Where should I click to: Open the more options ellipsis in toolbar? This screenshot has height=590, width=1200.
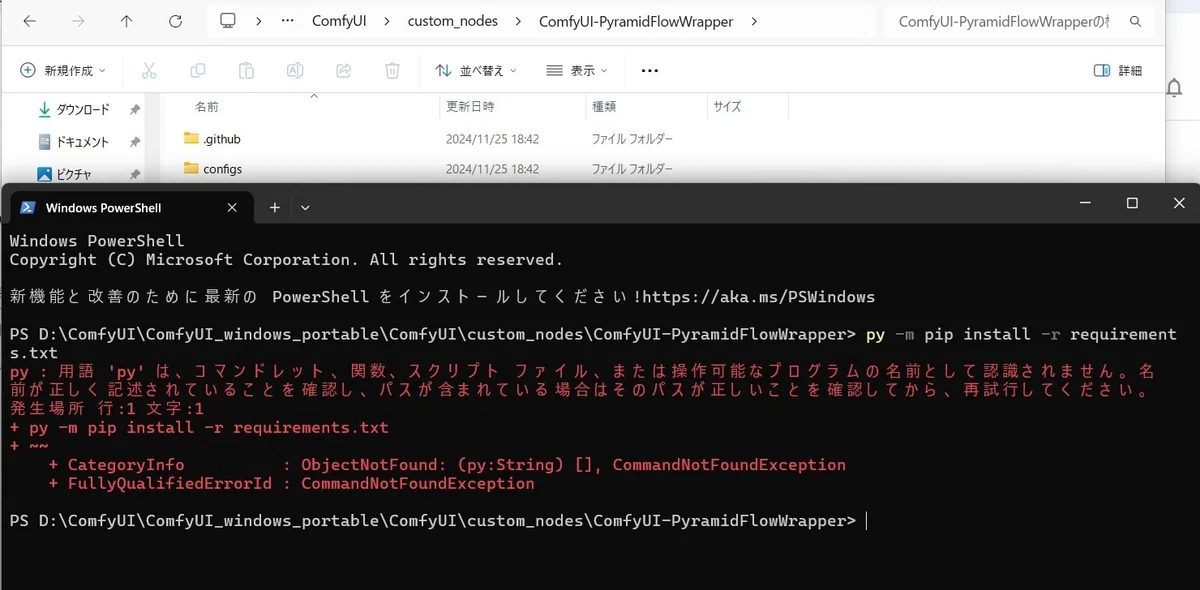(649, 70)
